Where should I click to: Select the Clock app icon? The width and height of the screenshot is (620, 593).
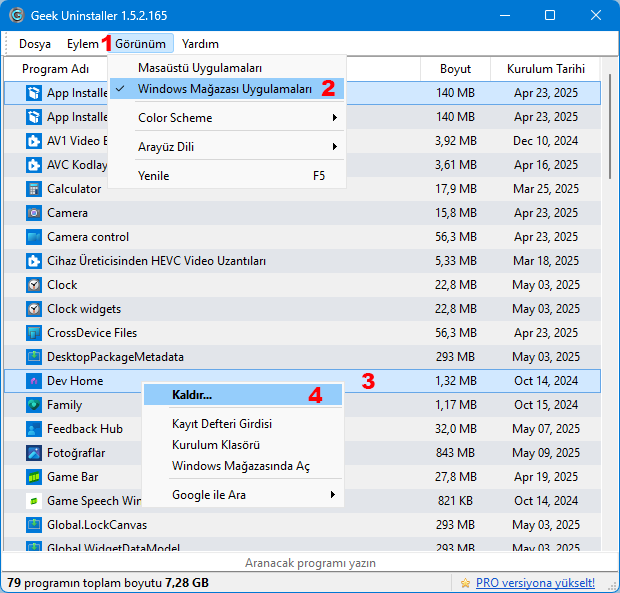34,285
